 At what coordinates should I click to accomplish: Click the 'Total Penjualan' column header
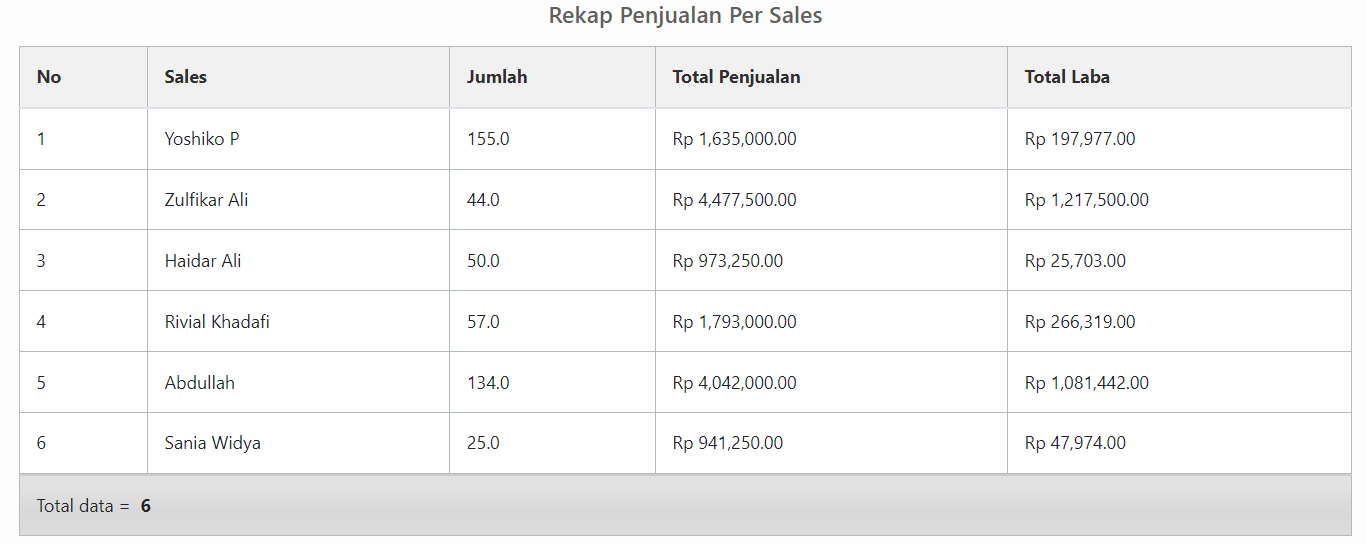tap(736, 77)
